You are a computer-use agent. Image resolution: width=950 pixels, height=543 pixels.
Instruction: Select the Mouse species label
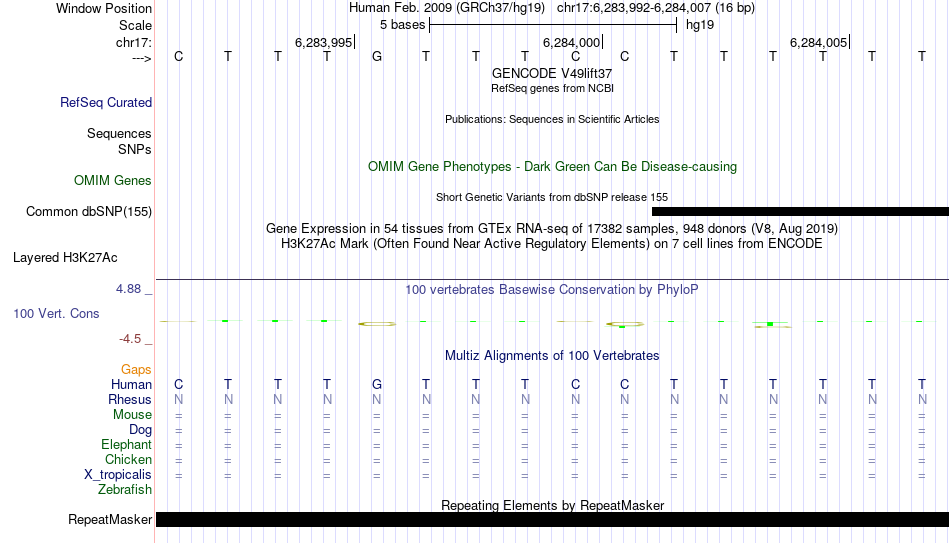(x=132, y=415)
